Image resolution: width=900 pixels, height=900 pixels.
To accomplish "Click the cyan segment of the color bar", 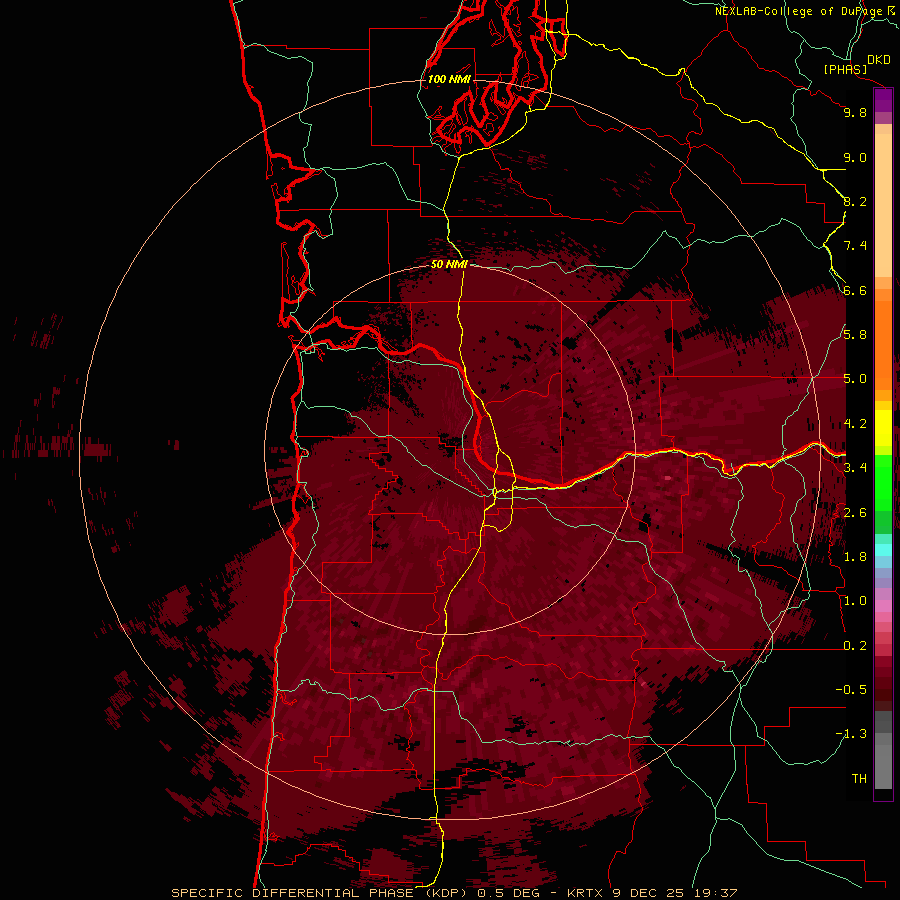I will [883, 550].
